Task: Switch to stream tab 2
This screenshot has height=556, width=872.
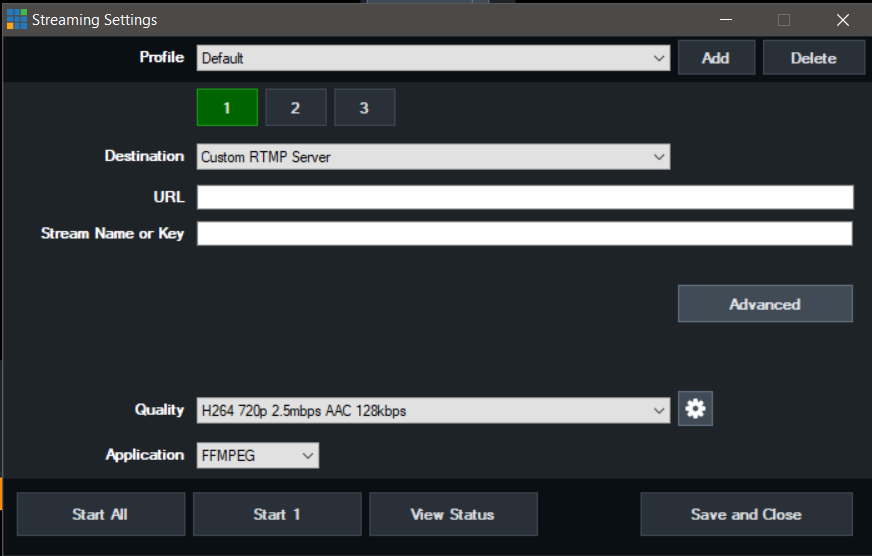Action: (296, 107)
